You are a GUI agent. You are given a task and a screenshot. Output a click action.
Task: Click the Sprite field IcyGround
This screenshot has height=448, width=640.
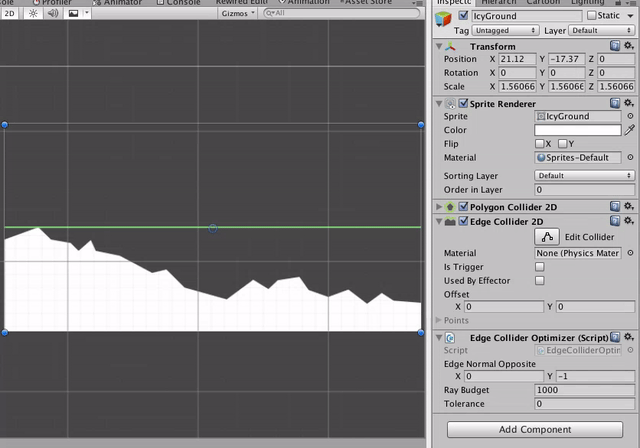click(x=578, y=116)
